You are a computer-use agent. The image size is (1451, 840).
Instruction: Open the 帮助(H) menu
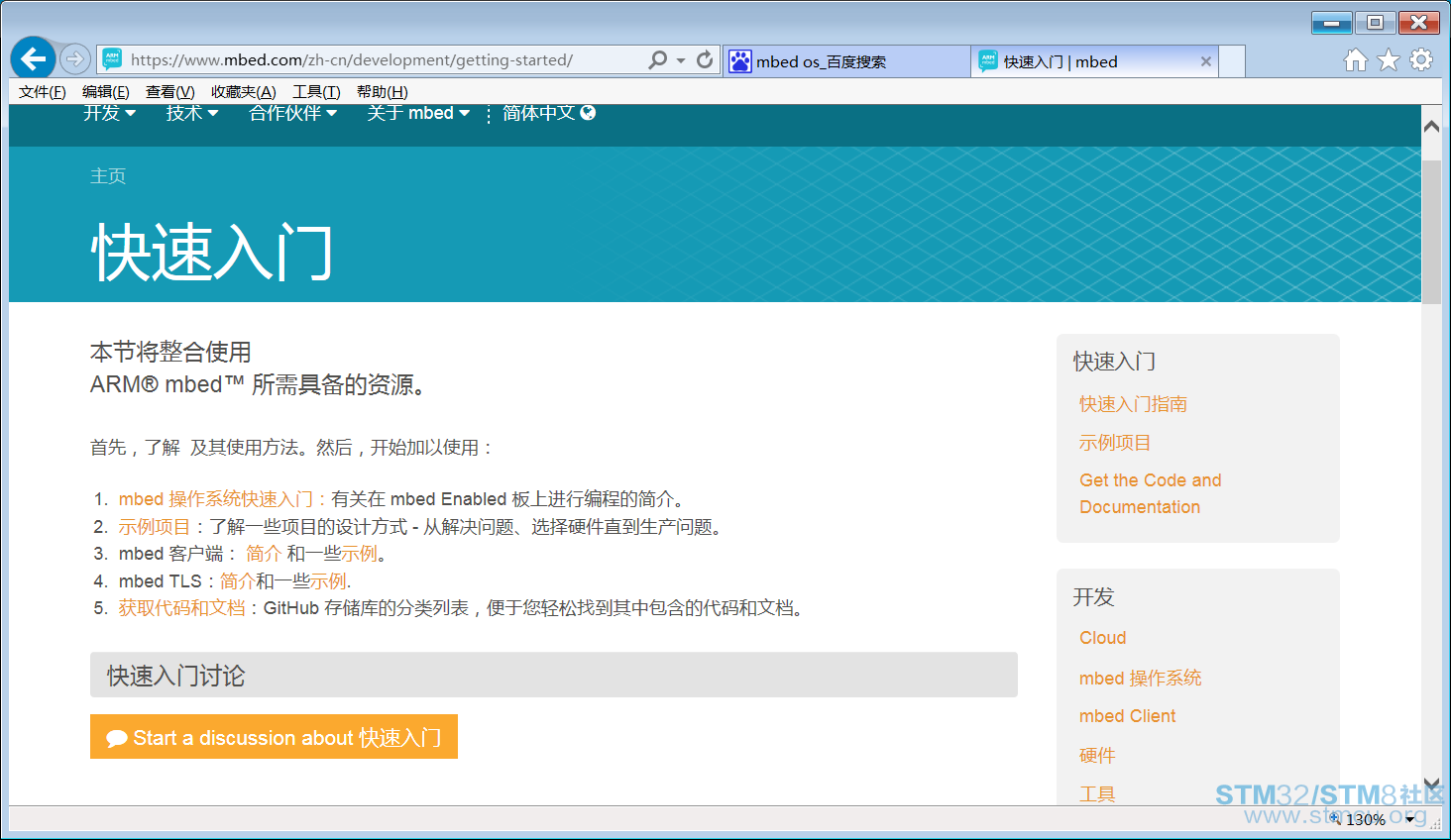[x=382, y=92]
